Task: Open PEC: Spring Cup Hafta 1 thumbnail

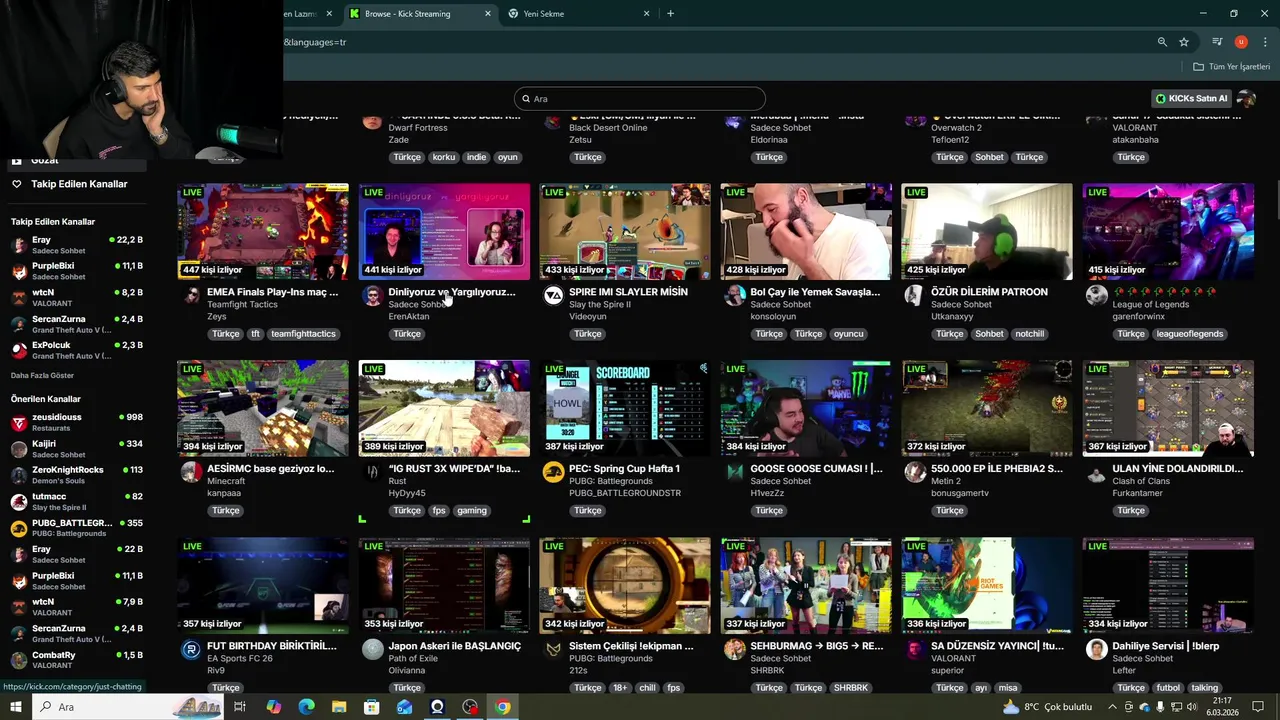Action: [x=625, y=408]
